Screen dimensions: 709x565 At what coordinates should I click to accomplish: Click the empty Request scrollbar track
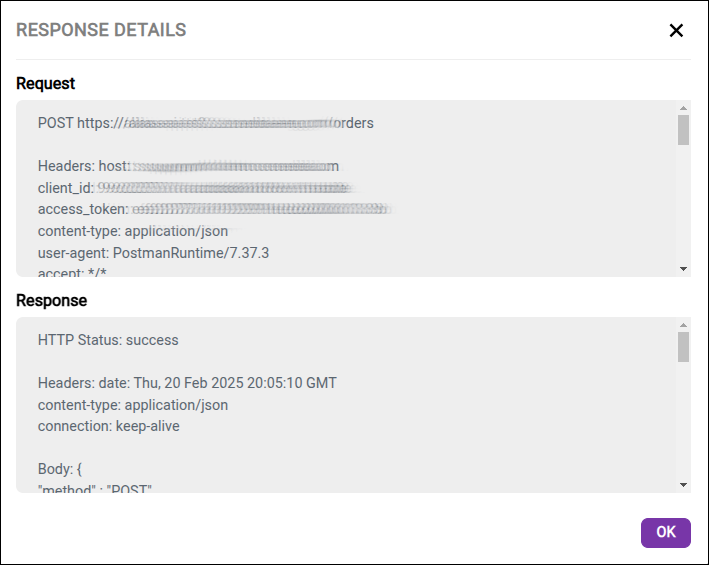[683, 210]
